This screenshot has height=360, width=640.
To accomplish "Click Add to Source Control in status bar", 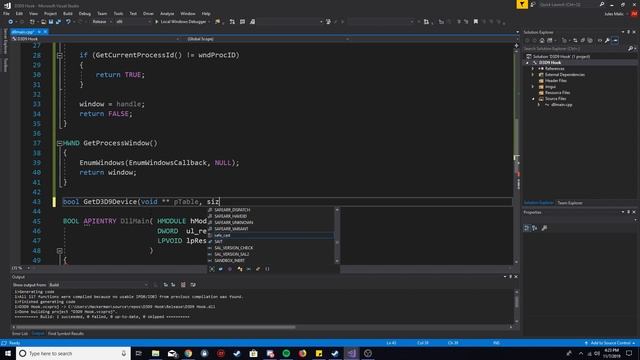I will coord(610,343).
